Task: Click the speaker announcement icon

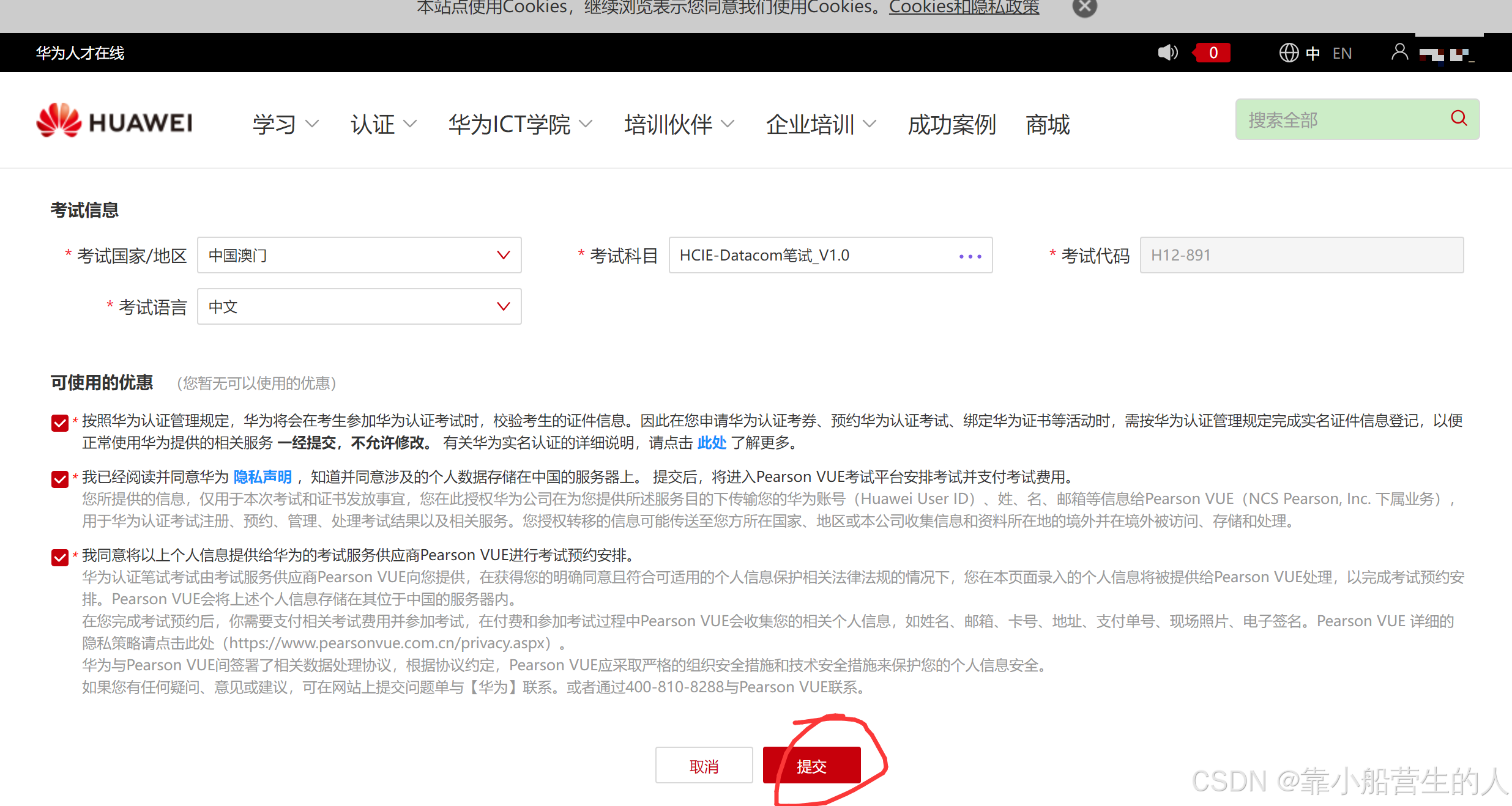Action: click(x=1167, y=53)
